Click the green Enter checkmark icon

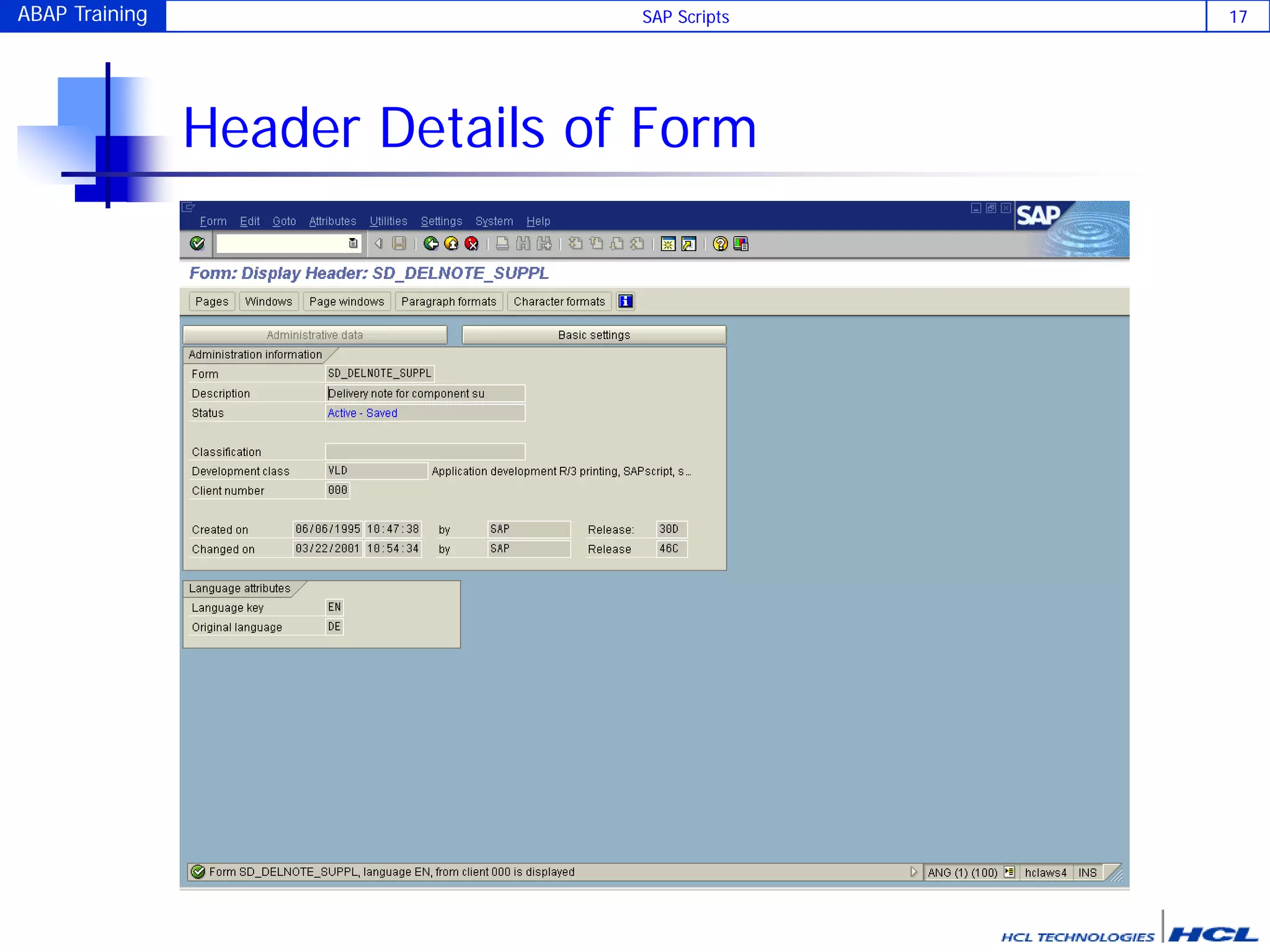point(197,244)
